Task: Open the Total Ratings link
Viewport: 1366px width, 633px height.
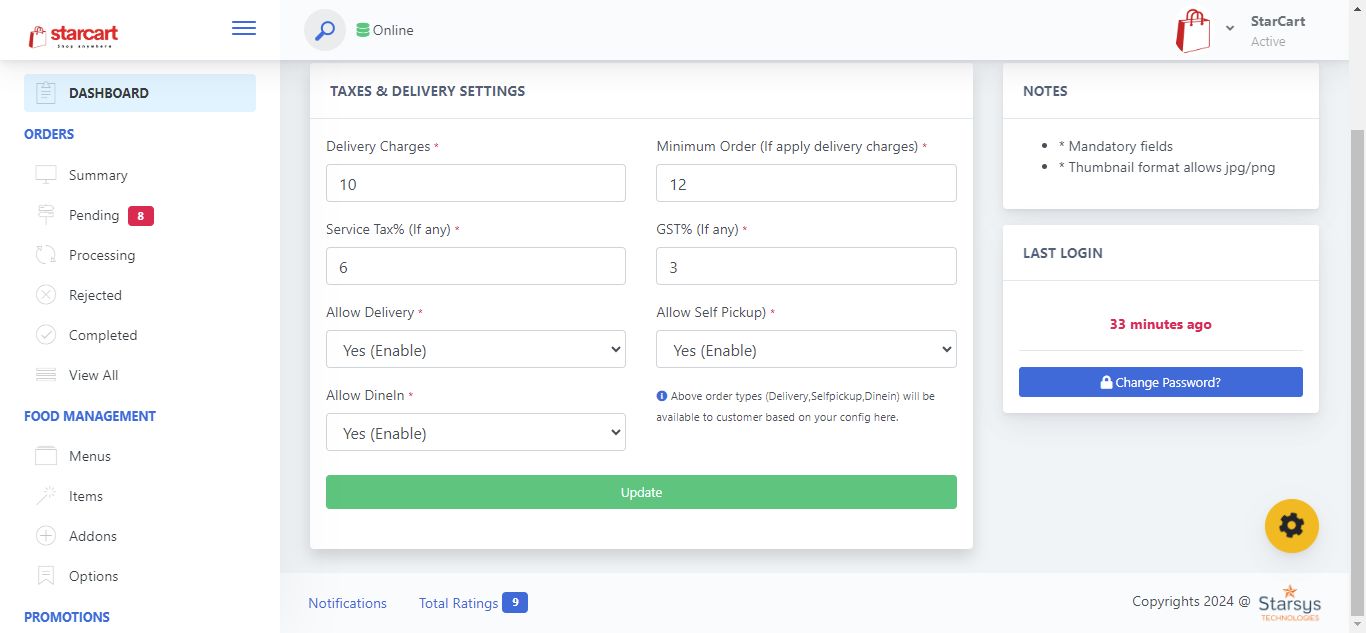Action: tap(458, 603)
